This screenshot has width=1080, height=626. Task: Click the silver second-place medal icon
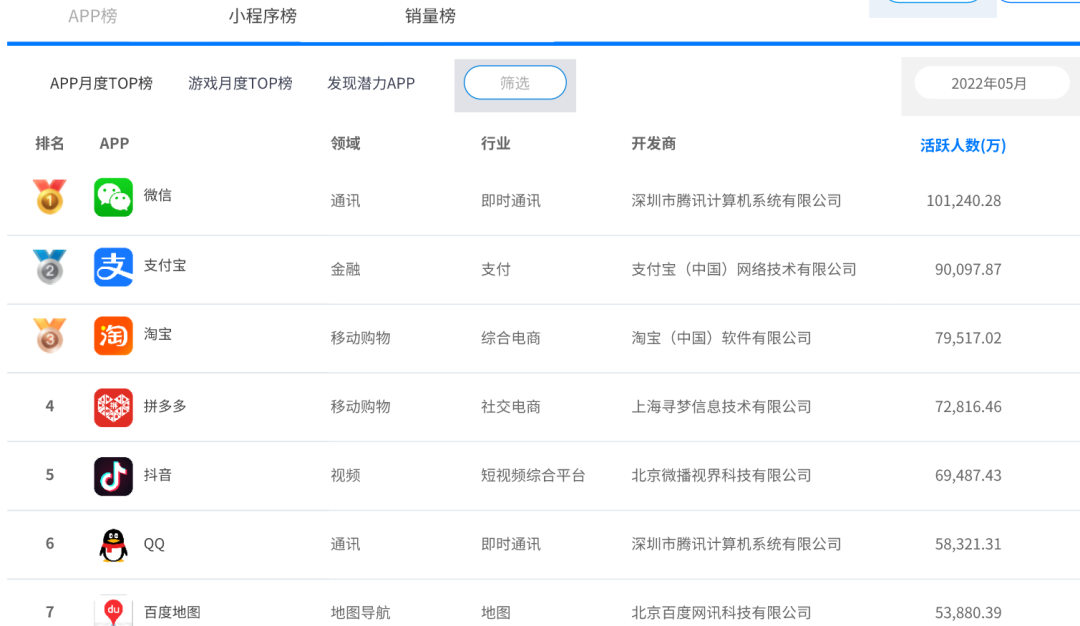coord(49,267)
